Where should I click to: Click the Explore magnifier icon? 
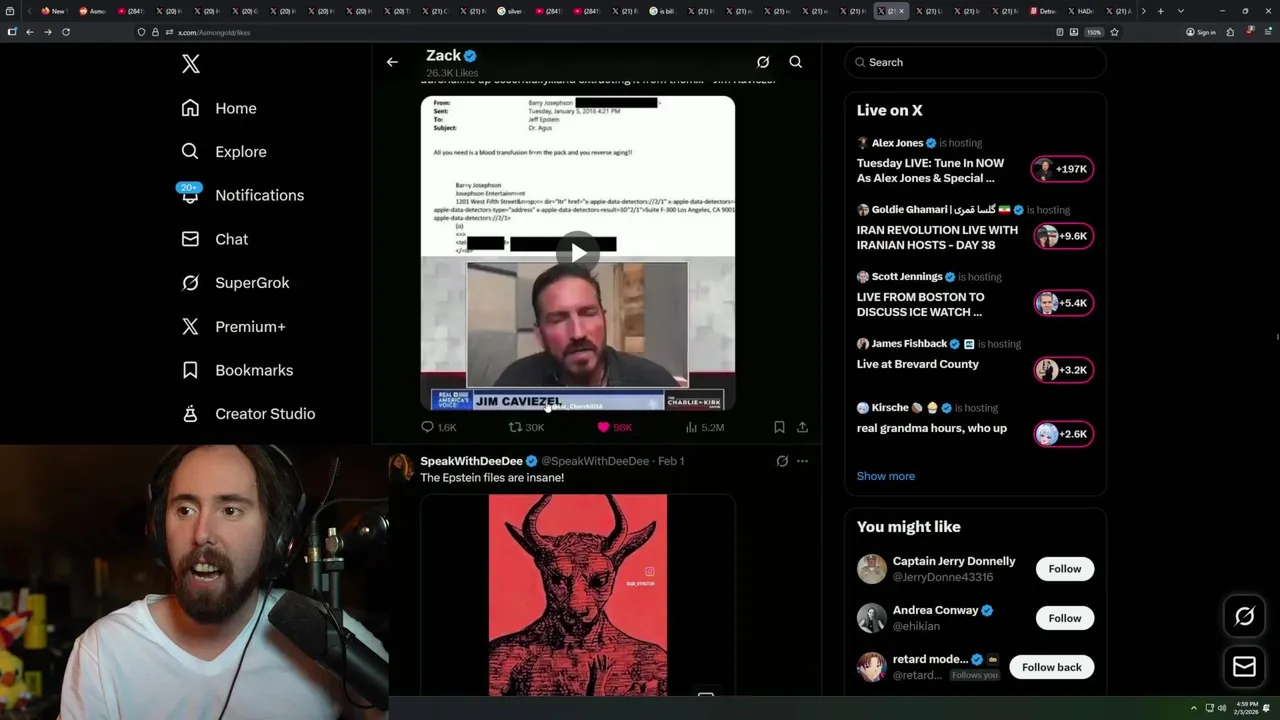coord(190,152)
